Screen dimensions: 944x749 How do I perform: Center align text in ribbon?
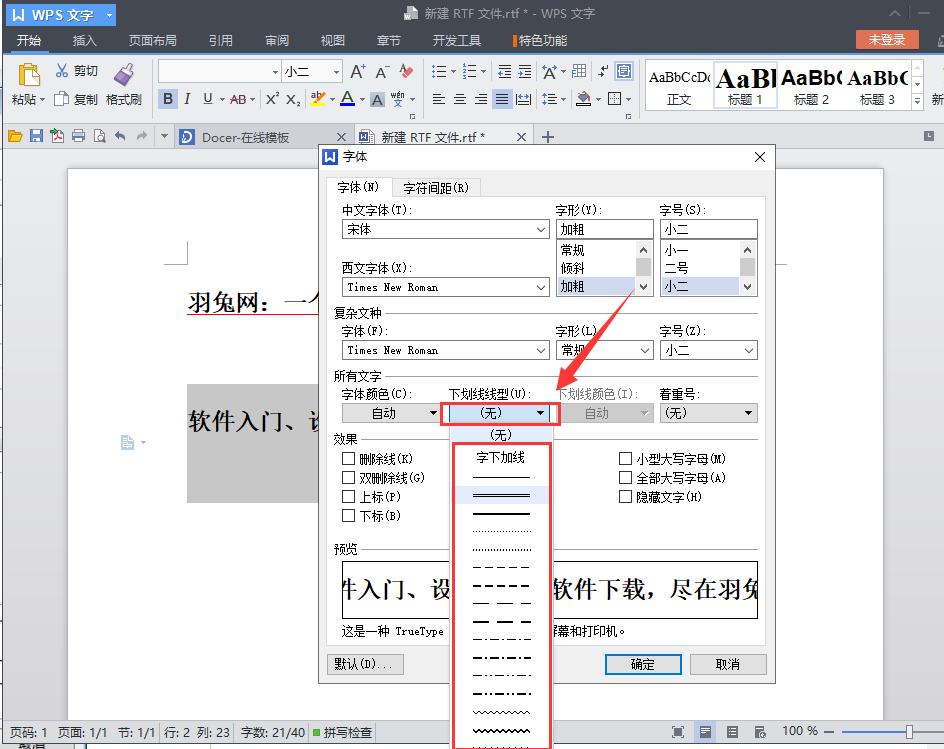coord(460,99)
